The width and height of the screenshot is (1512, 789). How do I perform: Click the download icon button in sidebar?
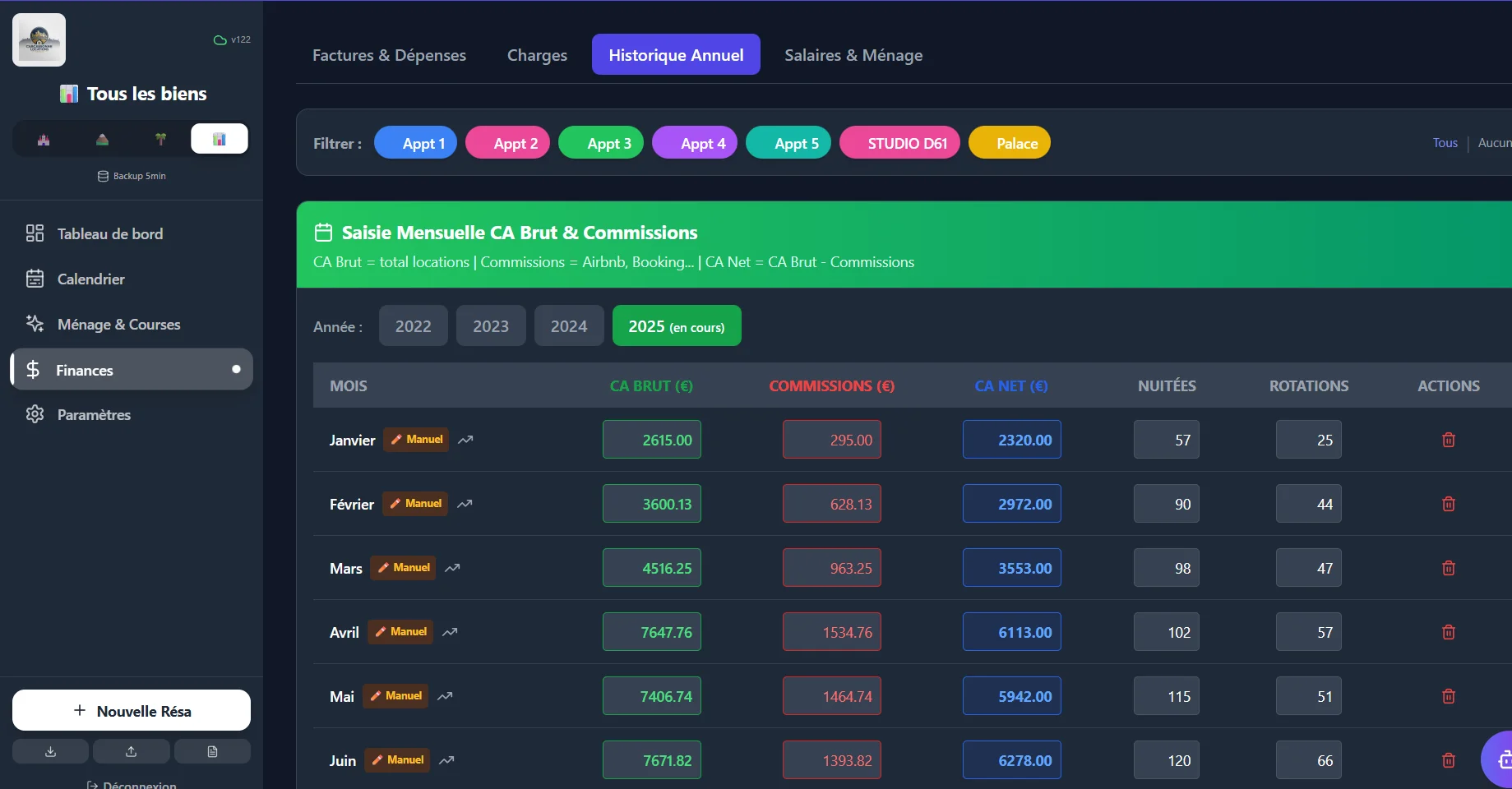pos(50,751)
